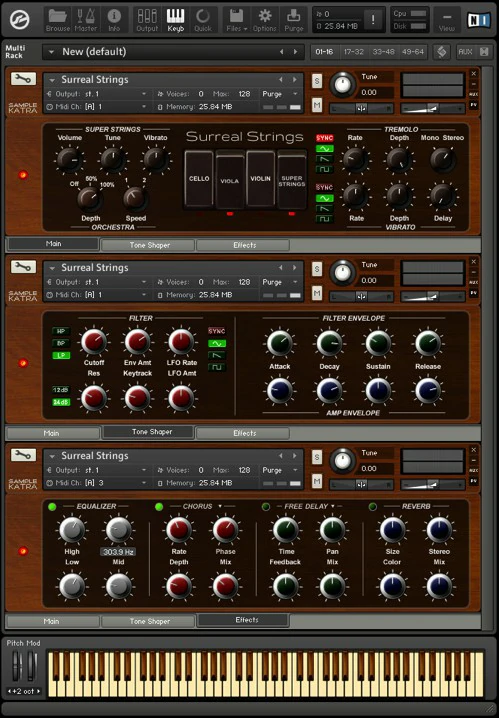Open the Options gear dialog
This screenshot has width=499, height=718.
(265, 20)
